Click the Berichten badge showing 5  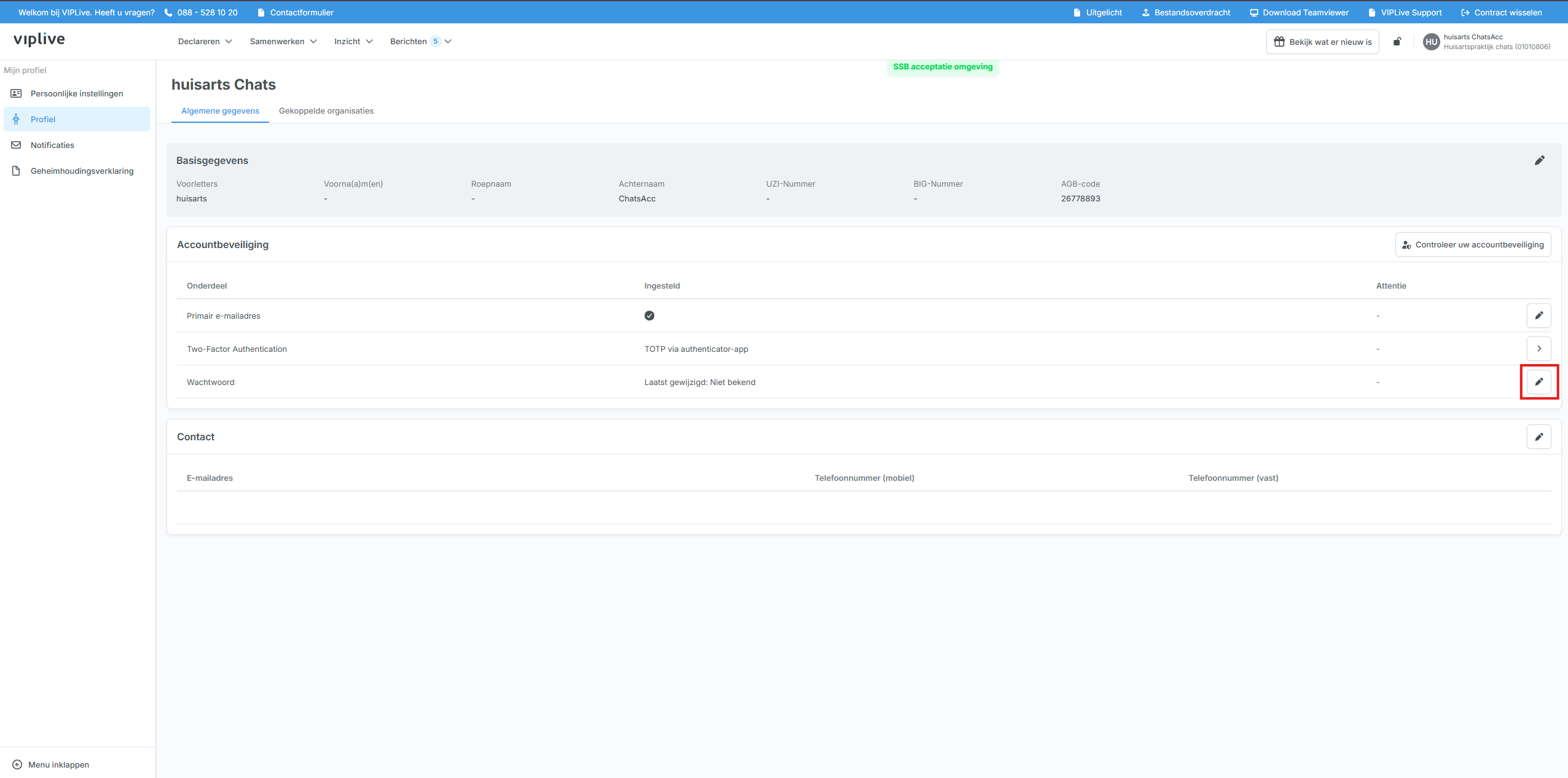(x=436, y=41)
